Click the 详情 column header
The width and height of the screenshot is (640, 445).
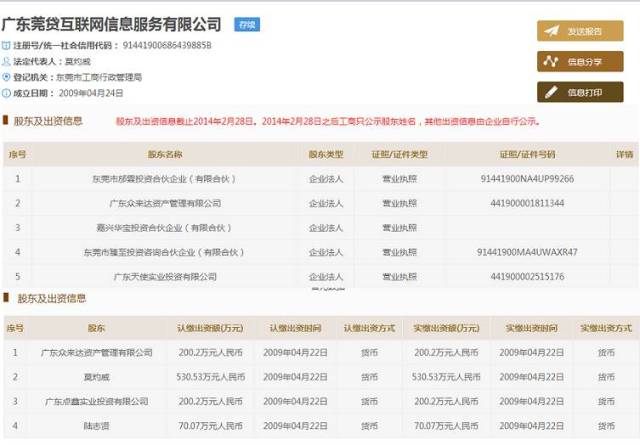[624, 154]
